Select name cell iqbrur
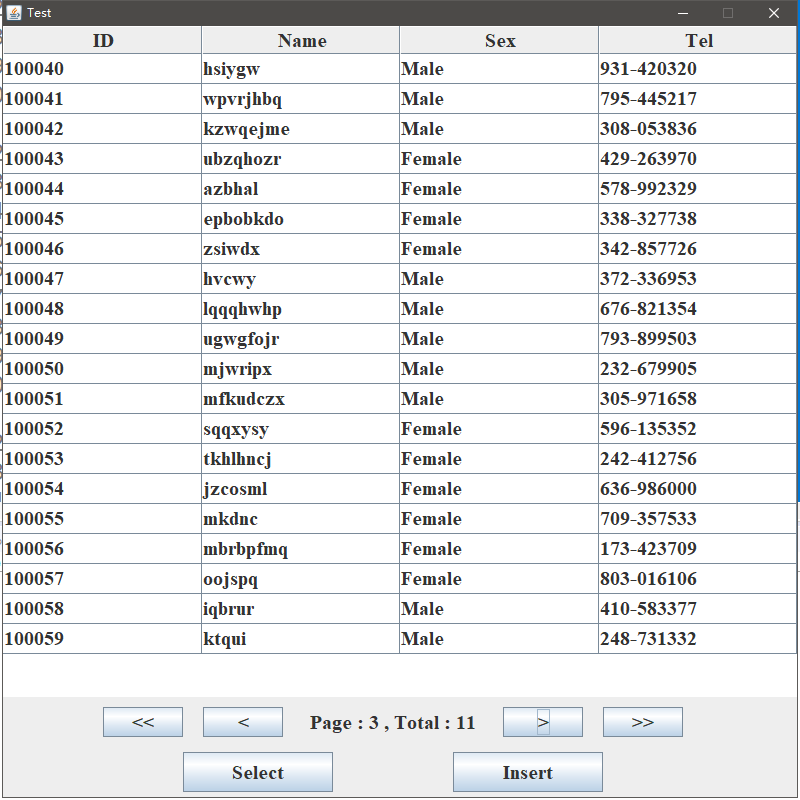Viewport: 800px width, 800px height. pos(301,609)
